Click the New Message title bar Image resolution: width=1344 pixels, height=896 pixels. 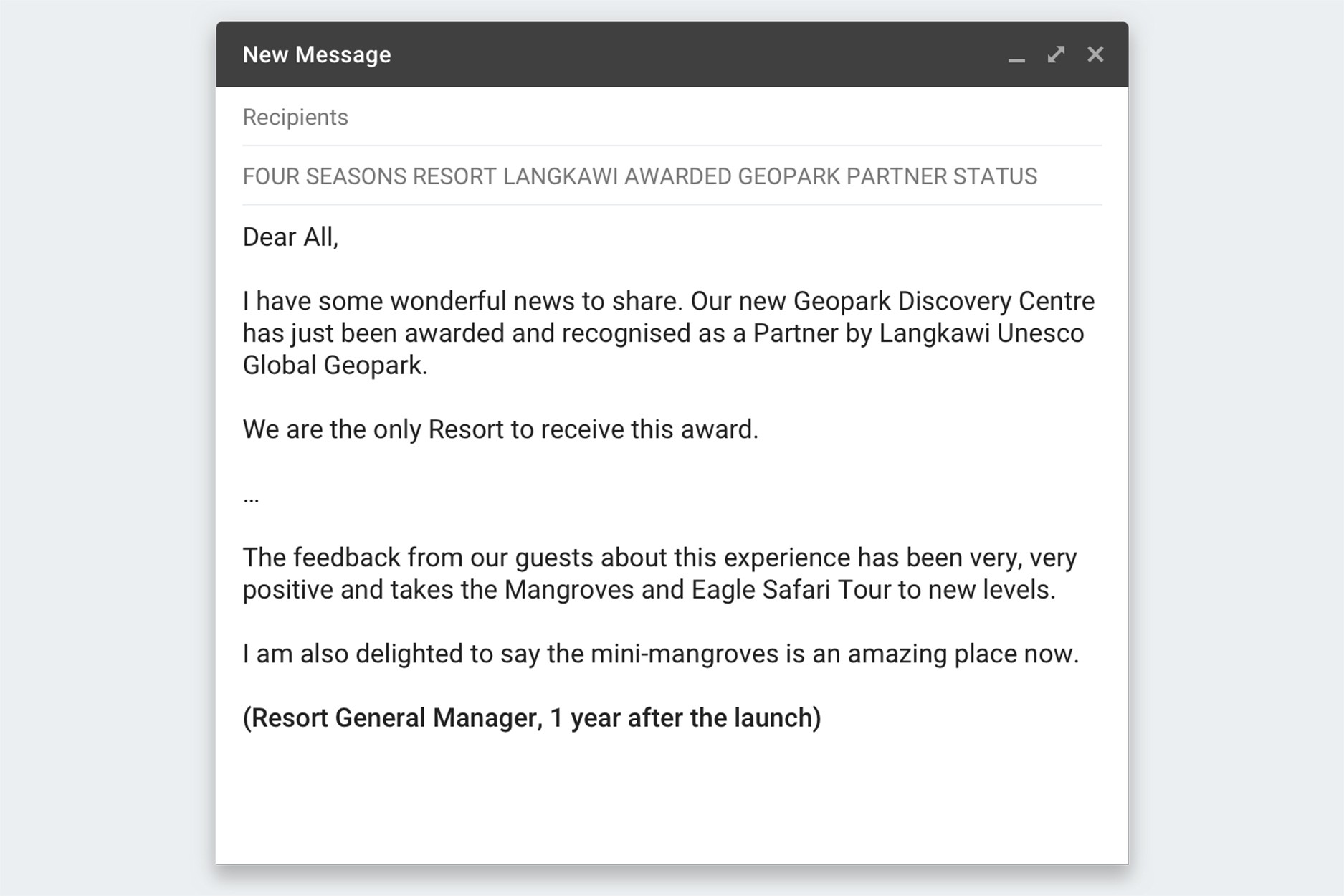point(672,54)
